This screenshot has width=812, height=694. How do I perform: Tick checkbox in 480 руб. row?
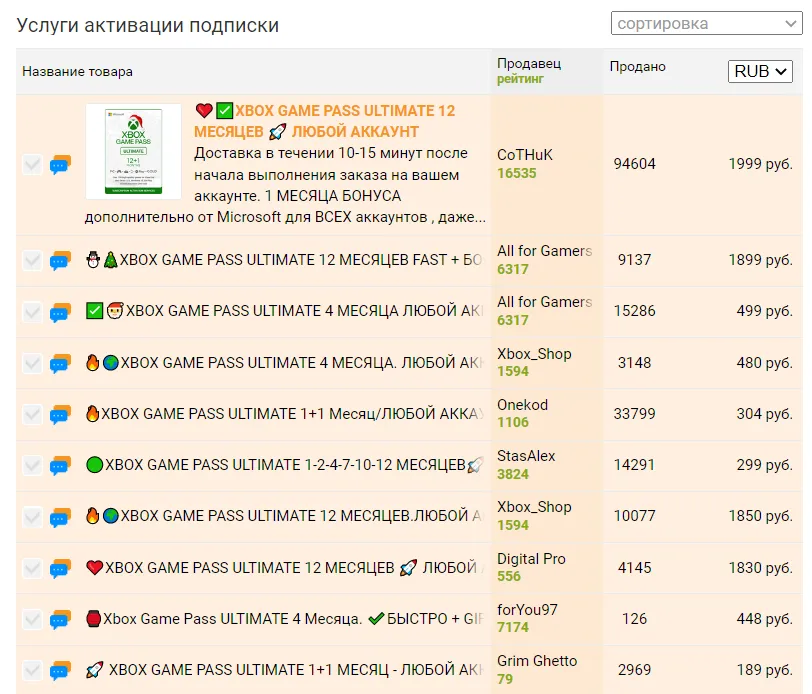[32, 363]
